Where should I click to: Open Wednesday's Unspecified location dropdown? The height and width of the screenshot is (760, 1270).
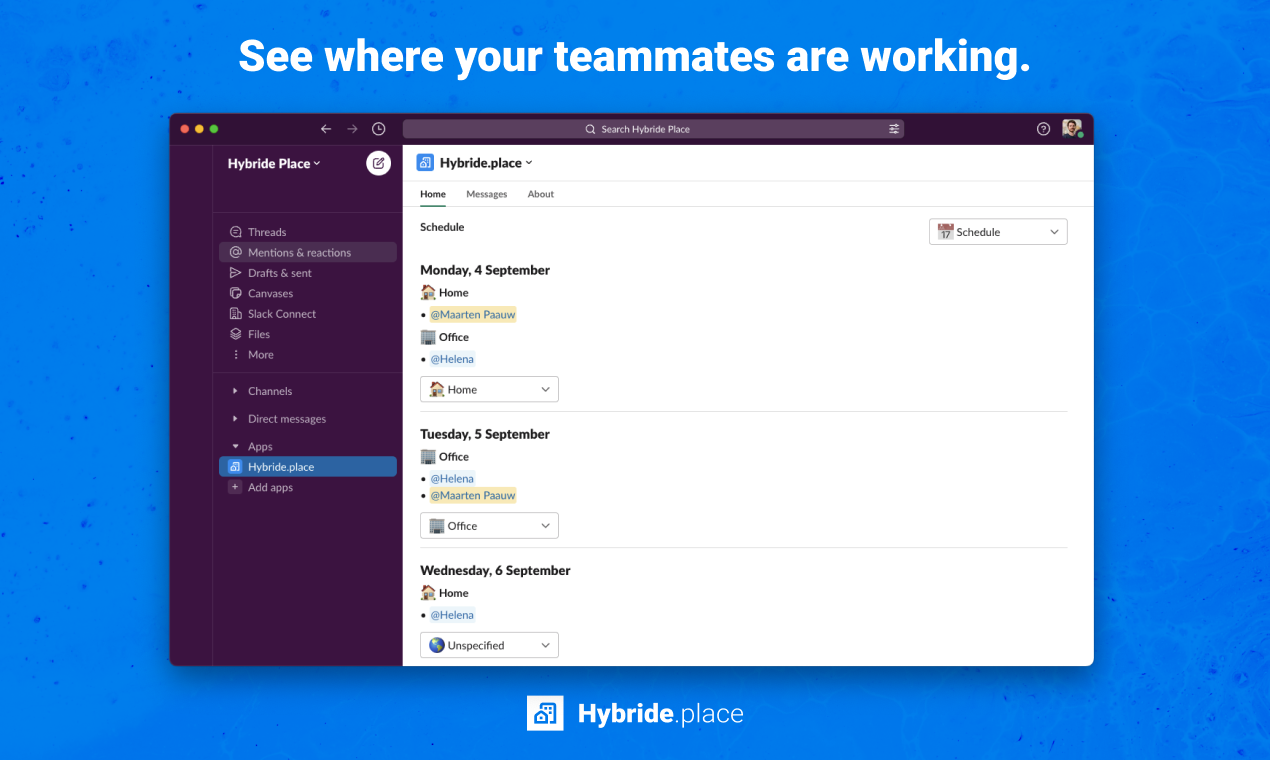pyautogui.click(x=489, y=645)
